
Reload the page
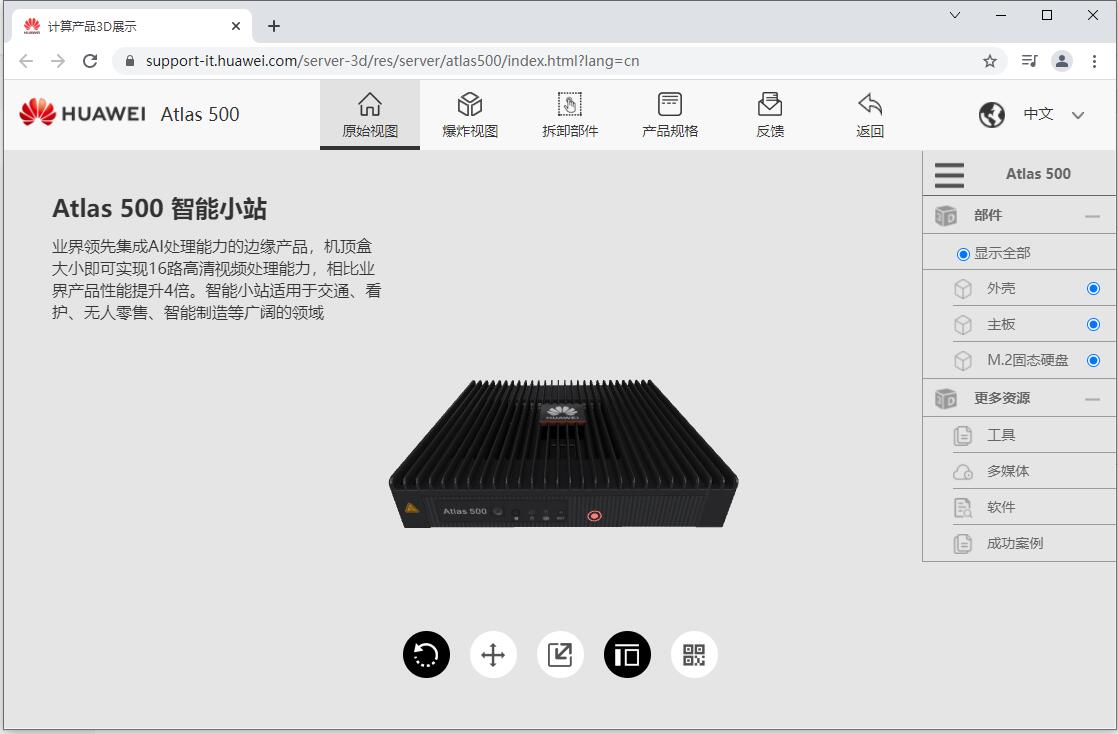[x=90, y=61]
